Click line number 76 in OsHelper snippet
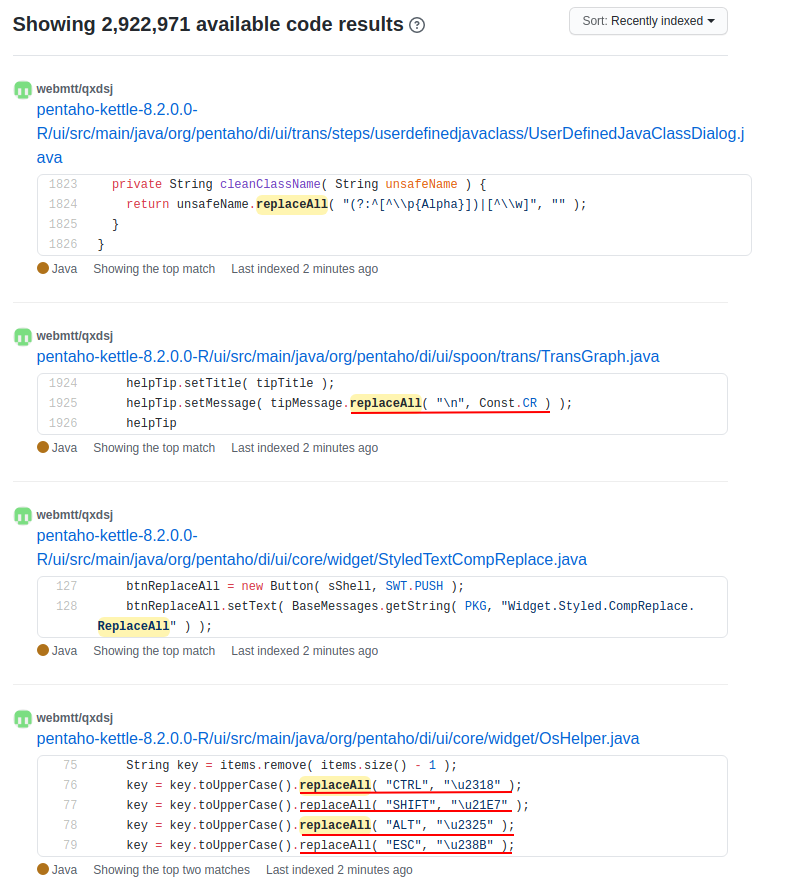 70,785
